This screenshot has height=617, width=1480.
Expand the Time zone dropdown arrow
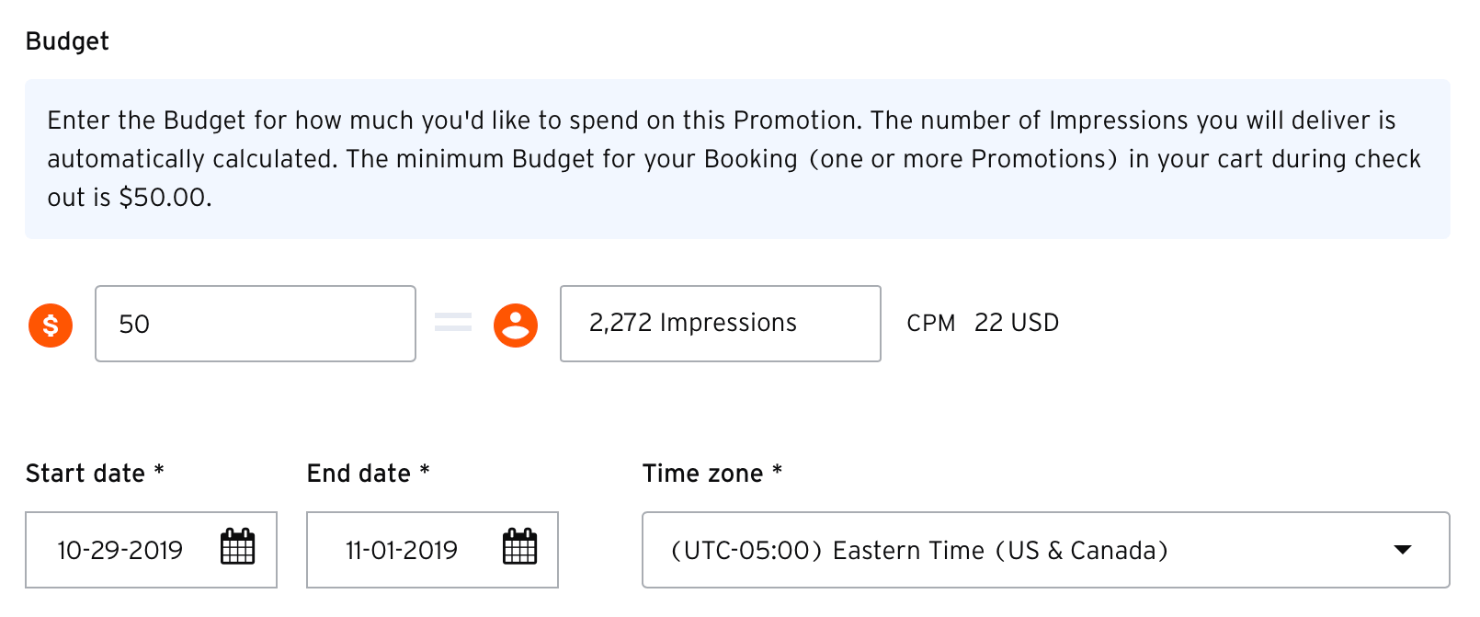(1402, 550)
